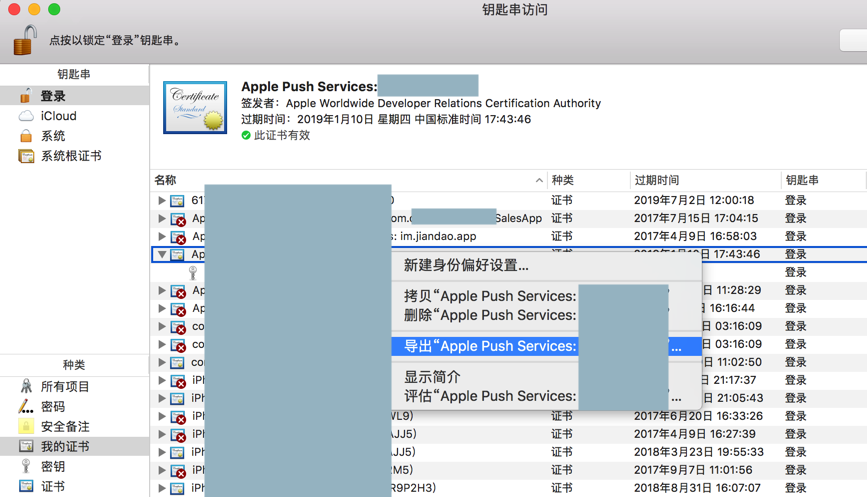
Task: Click the expiry date 2017年6月20日 16:33:26
Action: point(698,416)
